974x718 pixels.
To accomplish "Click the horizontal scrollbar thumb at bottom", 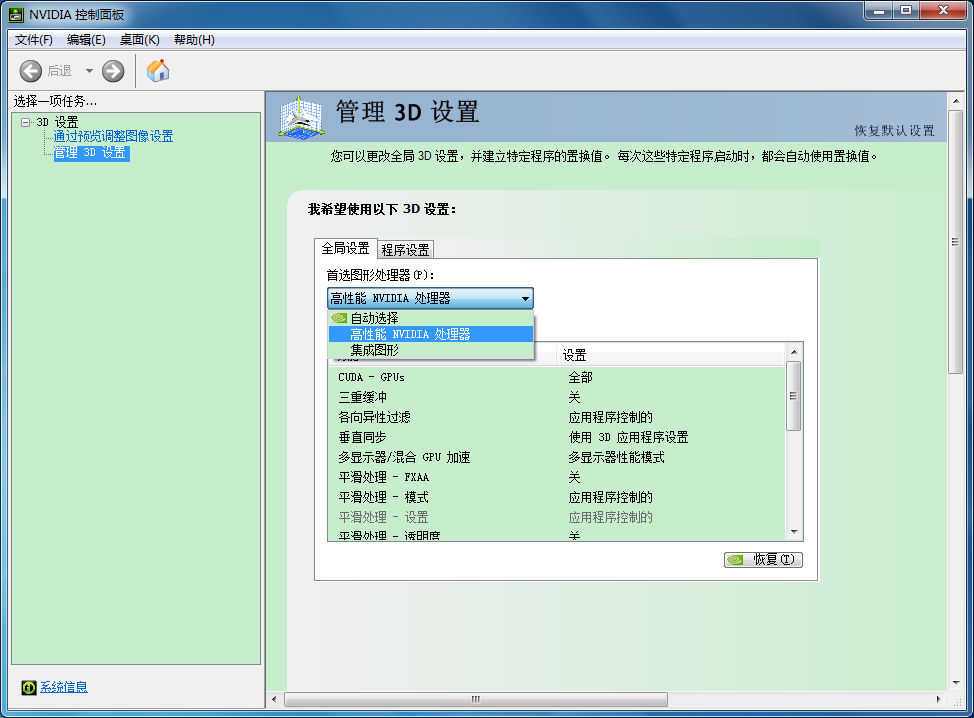I will [x=476, y=699].
